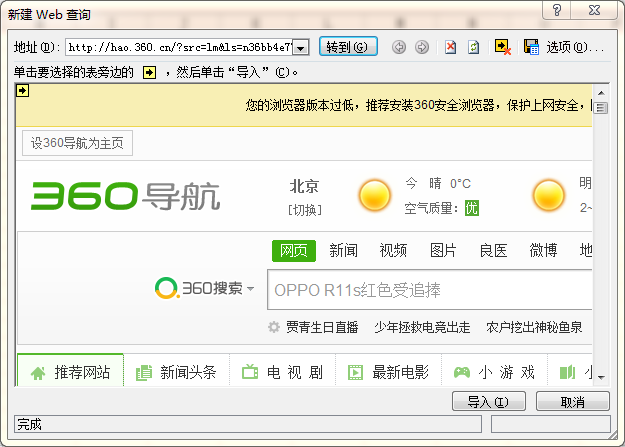Select the 视频 search tab
Image resolution: width=625 pixels, height=447 pixels.
(393, 251)
